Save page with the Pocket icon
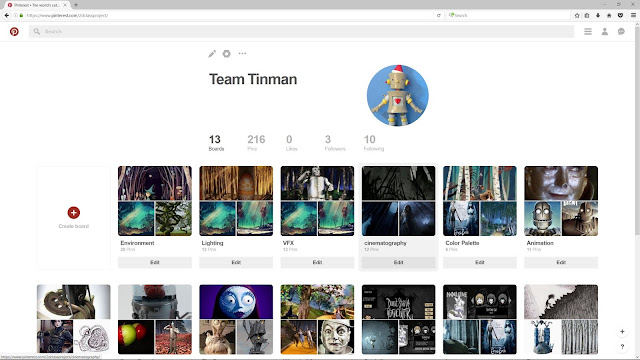Viewport: 640px width, 360px height. [x=620, y=15]
